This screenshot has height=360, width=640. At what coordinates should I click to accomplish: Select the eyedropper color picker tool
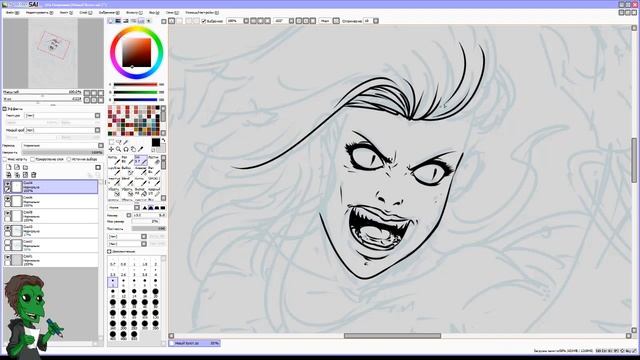coord(141,149)
